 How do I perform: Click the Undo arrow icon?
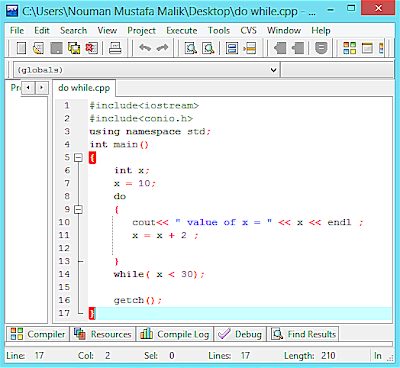[145, 48]
